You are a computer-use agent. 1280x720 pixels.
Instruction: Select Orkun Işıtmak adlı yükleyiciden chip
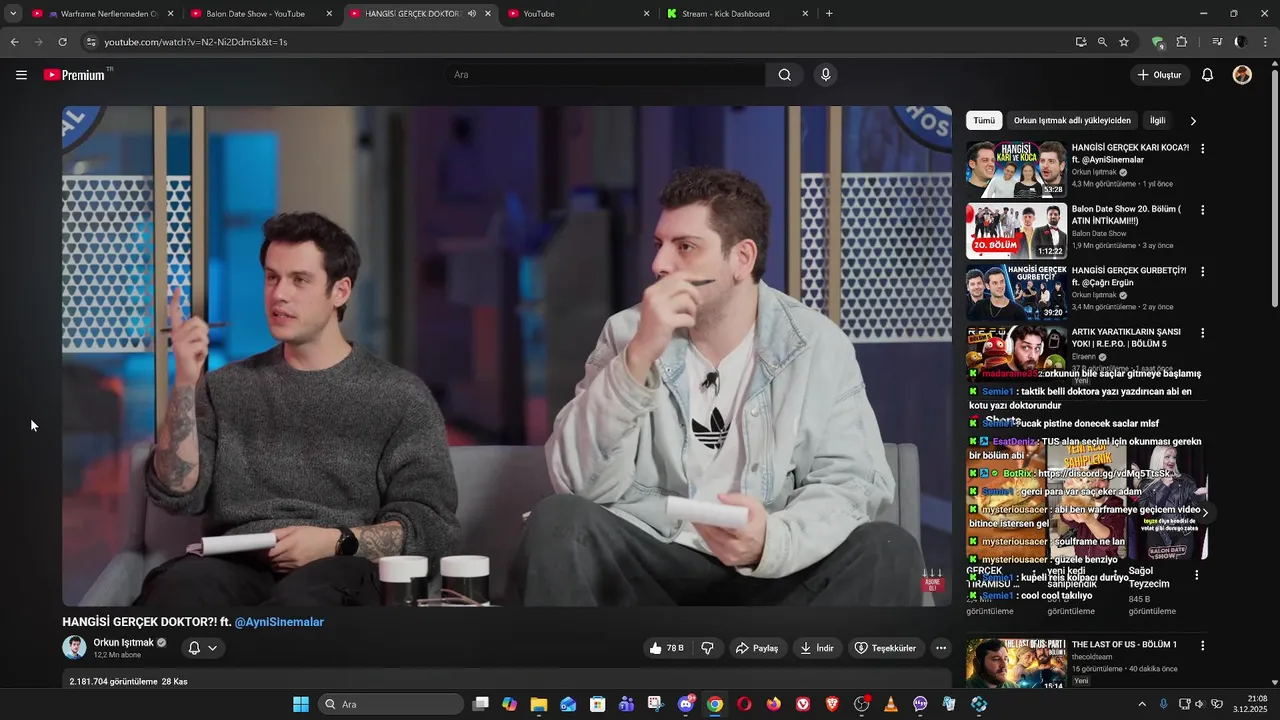point(1072,120)
